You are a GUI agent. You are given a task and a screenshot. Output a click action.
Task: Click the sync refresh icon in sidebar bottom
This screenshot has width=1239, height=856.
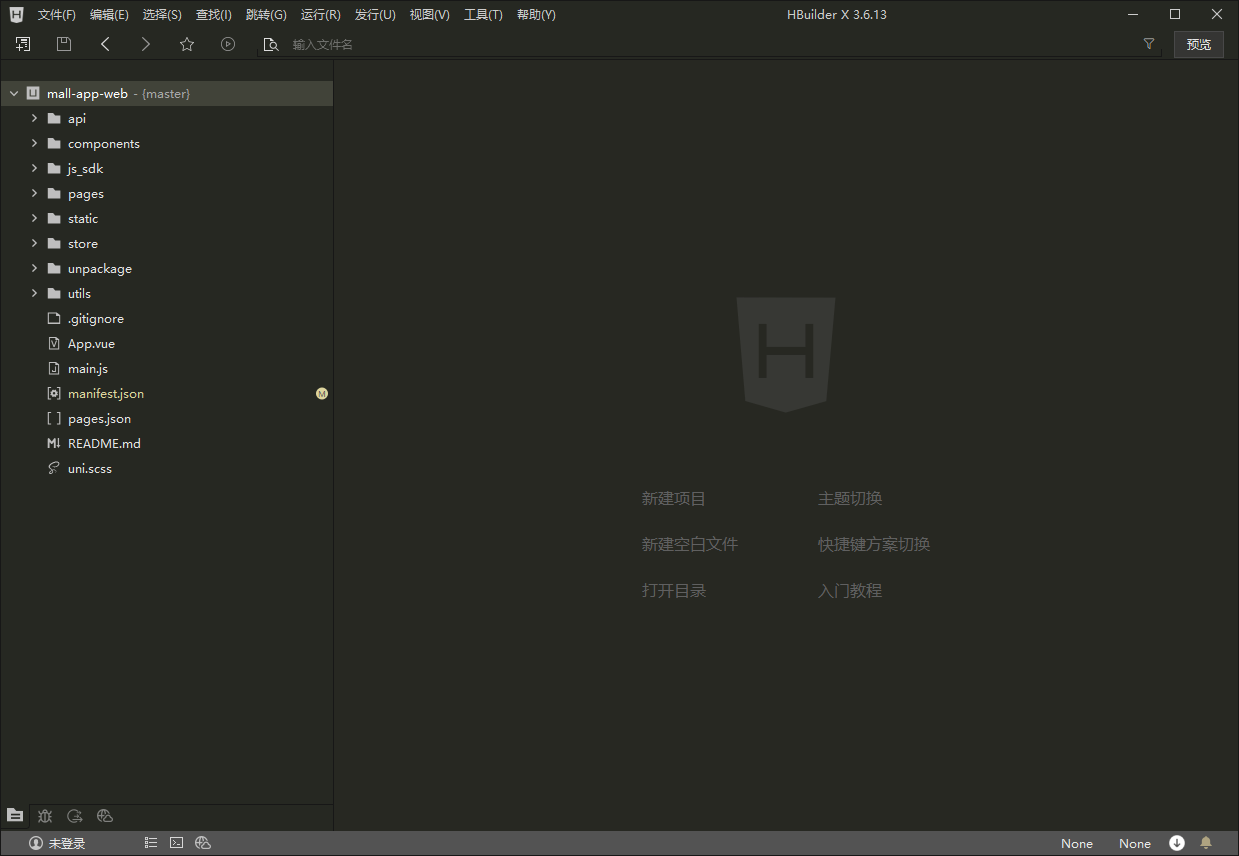[x=75, y=816]
